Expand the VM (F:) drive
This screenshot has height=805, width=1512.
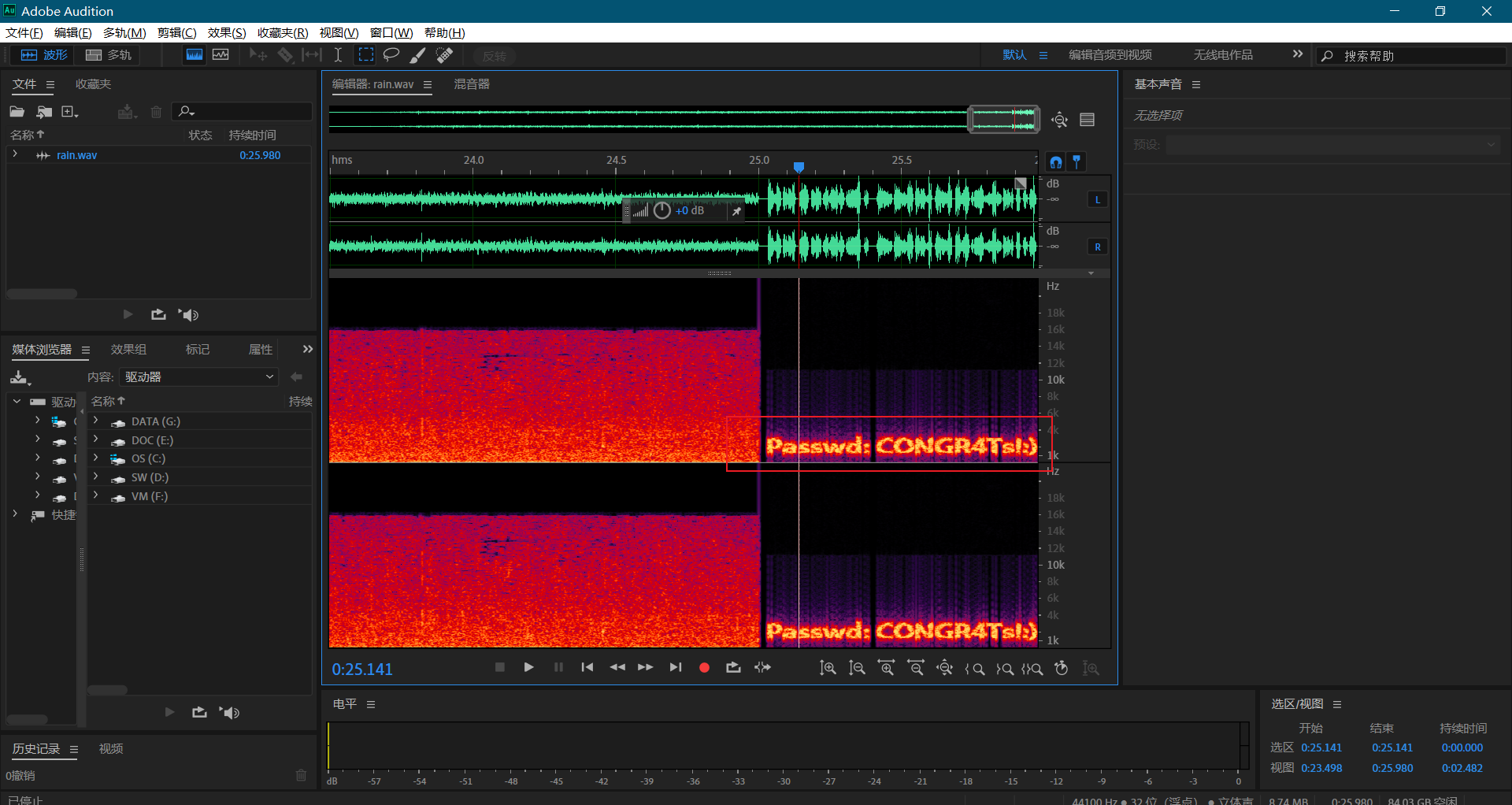pos(95,495)
